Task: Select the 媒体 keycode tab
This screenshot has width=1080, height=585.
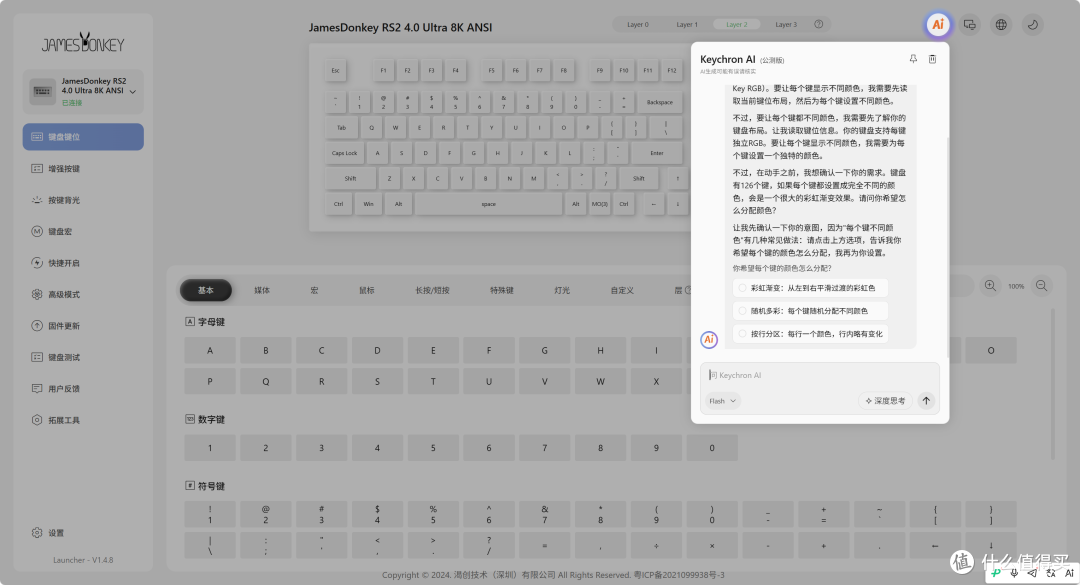Action: pyautogui.click(x=262, y=290)
